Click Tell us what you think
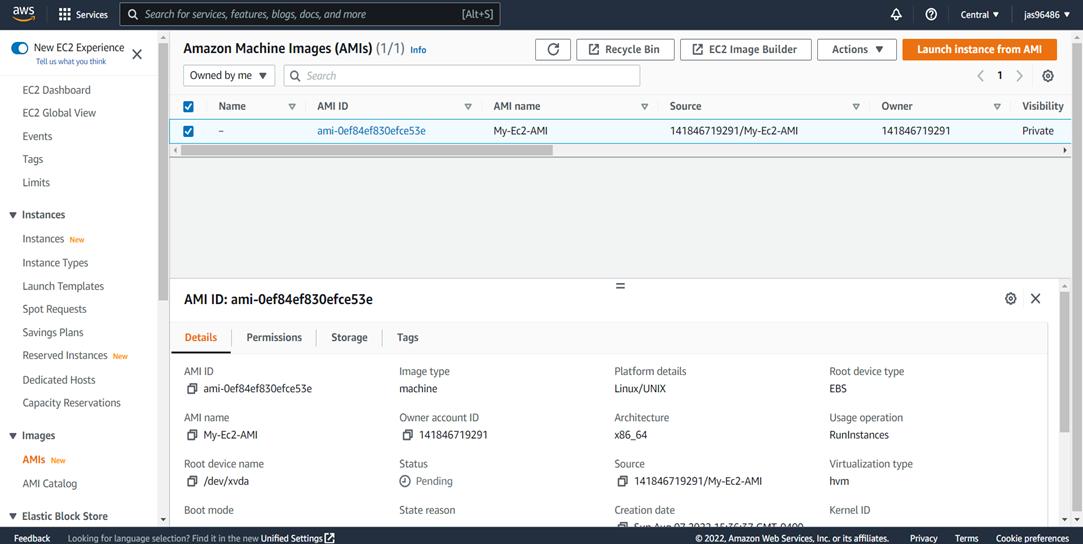Image resolution: width=1083 pixels, height=544 pixels. [71, 61]
